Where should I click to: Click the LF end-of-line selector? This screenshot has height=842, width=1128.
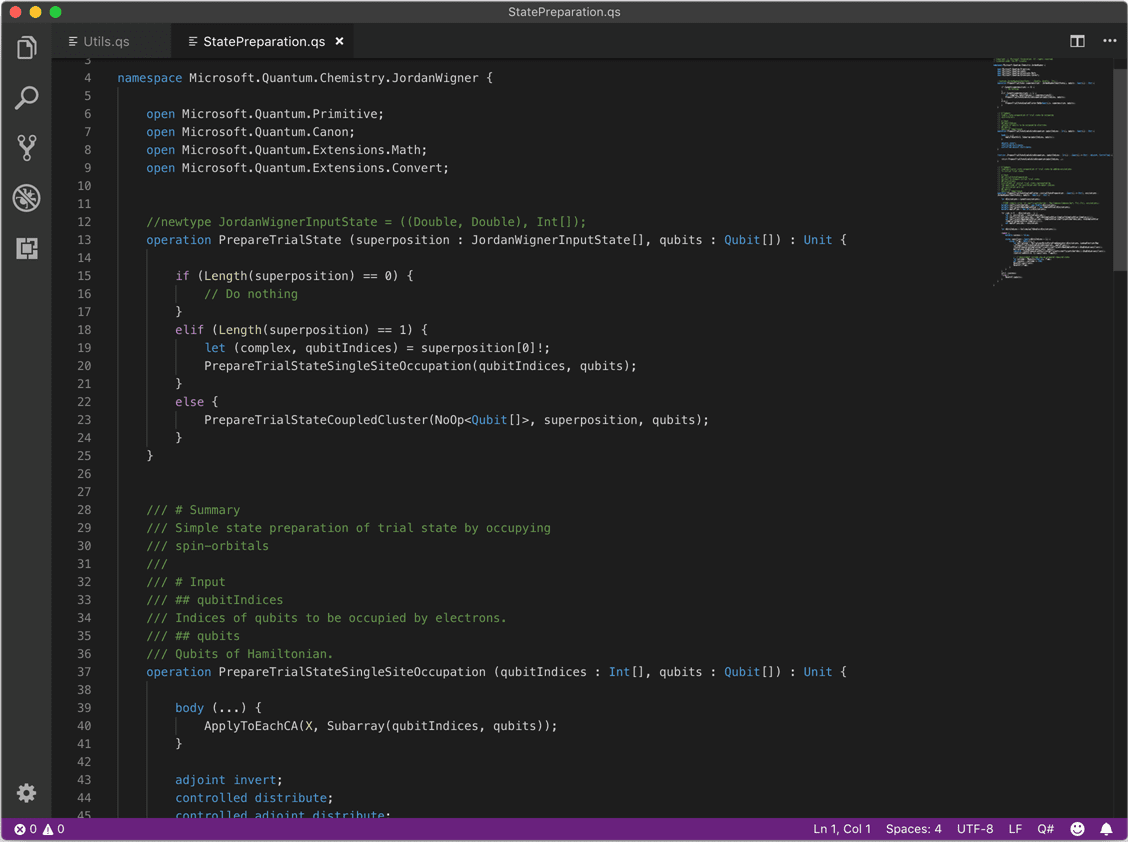click(1015, 829)
